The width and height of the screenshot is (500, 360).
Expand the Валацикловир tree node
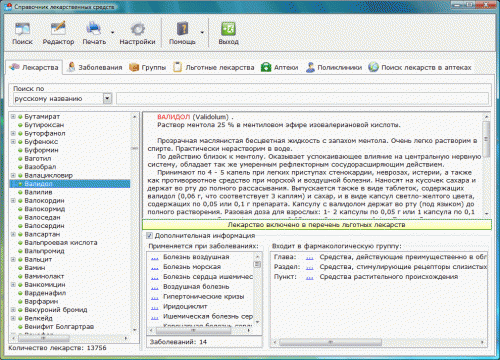13,175
